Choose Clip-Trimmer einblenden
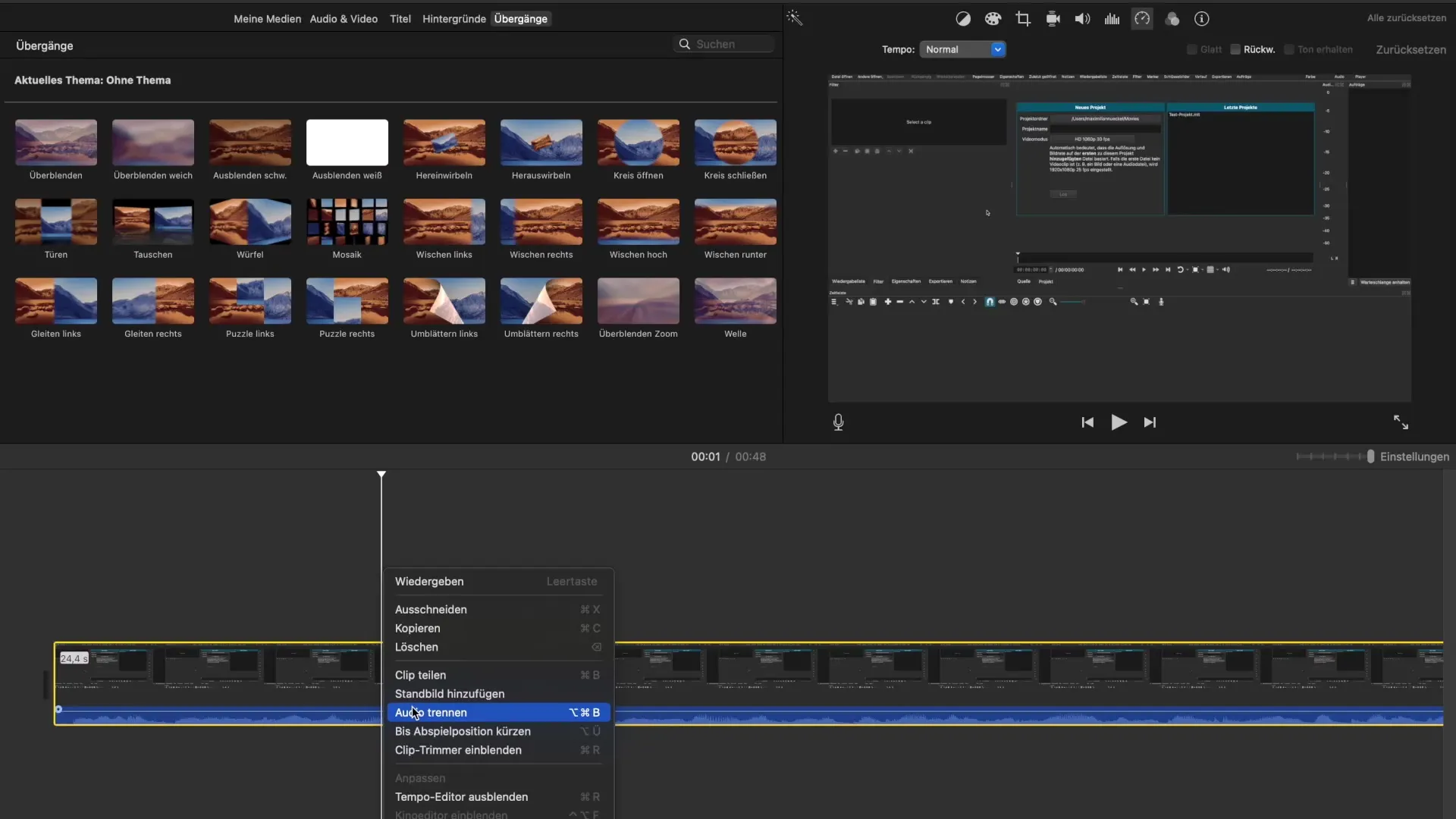 click(498, 750)
